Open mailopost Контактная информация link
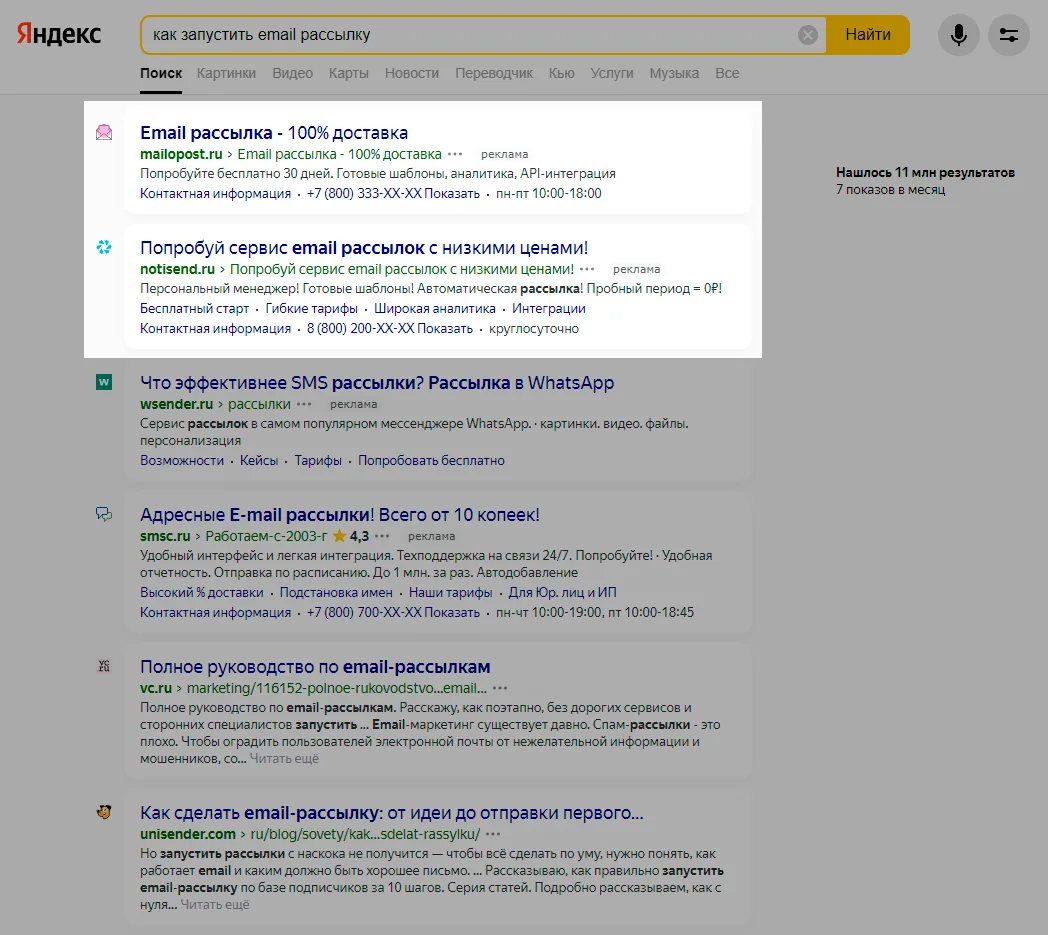 point(215,194)
